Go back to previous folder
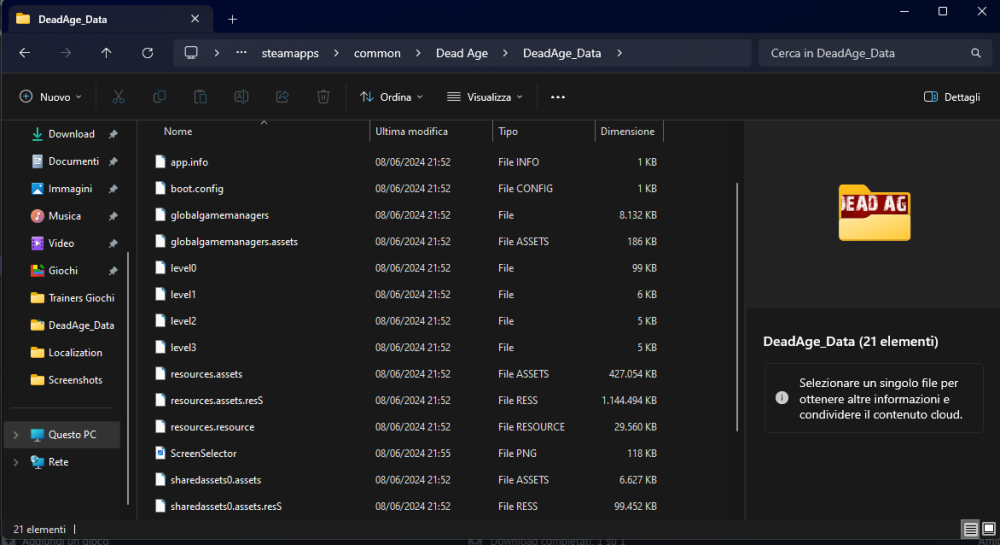 point(25,53)
